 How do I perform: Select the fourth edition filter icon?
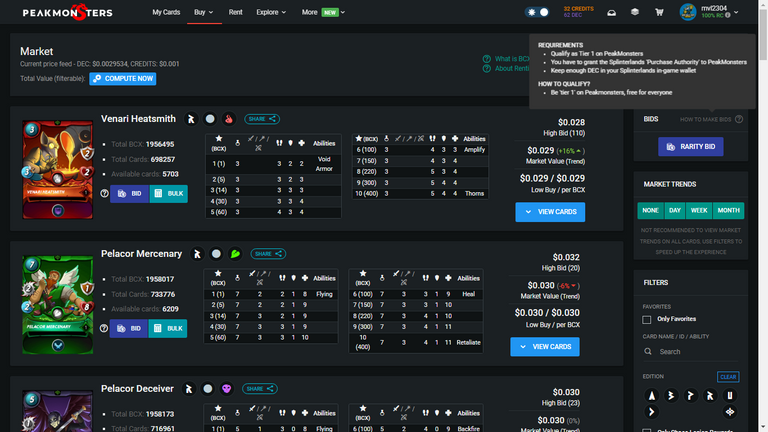point(710,395)
